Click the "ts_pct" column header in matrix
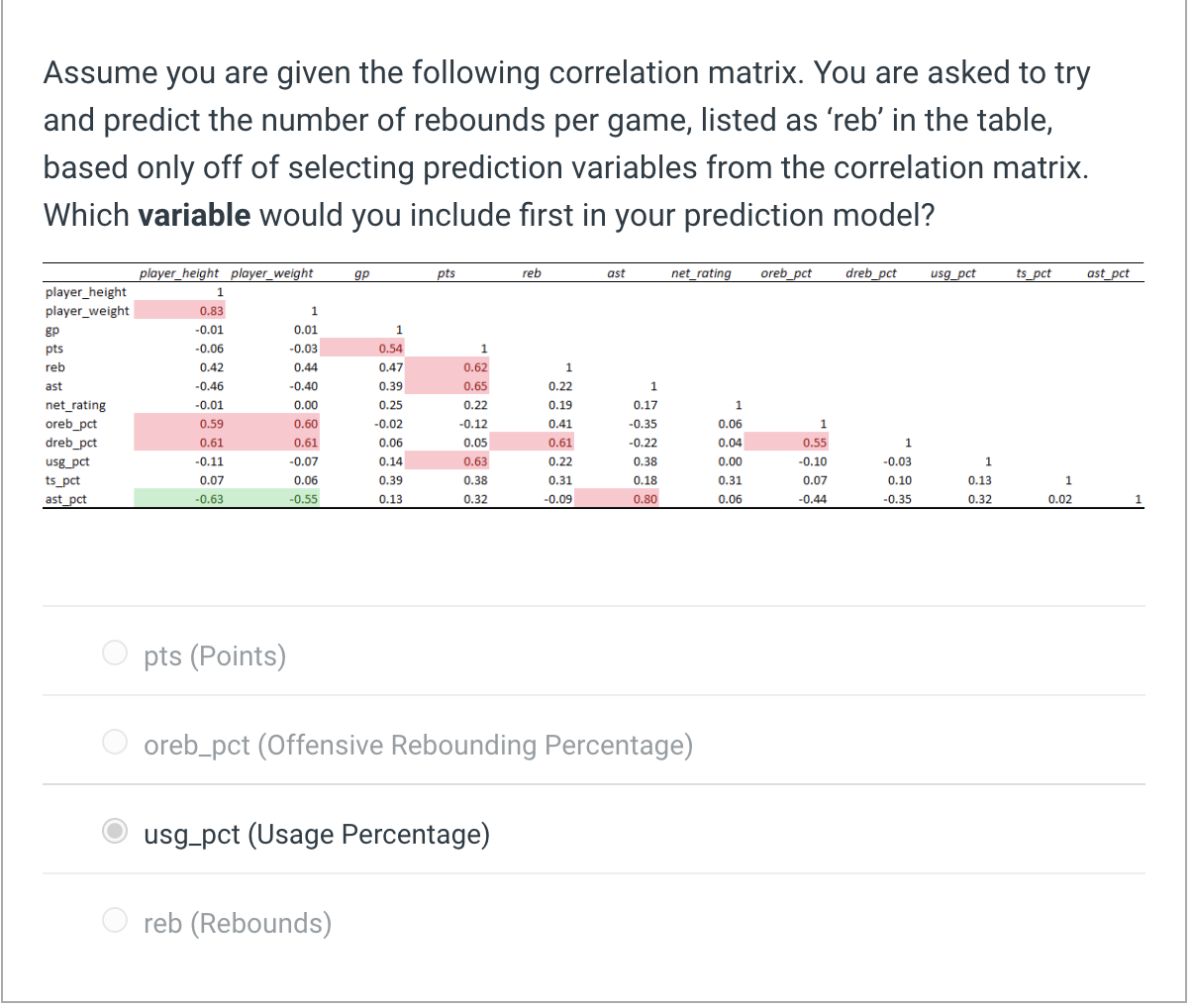 pyautogui.click(x=1034, y=273)
